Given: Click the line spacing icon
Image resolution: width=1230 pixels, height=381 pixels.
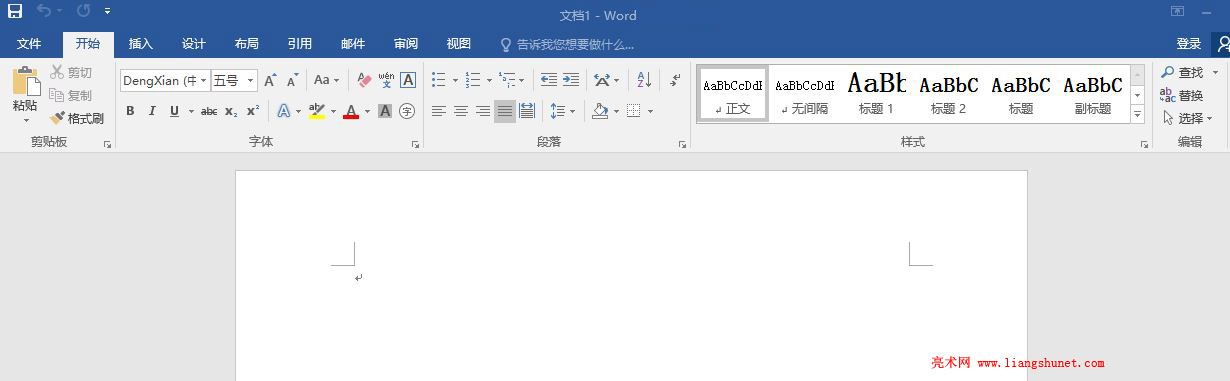Looking at the screenshot, I should pos(557,111).
